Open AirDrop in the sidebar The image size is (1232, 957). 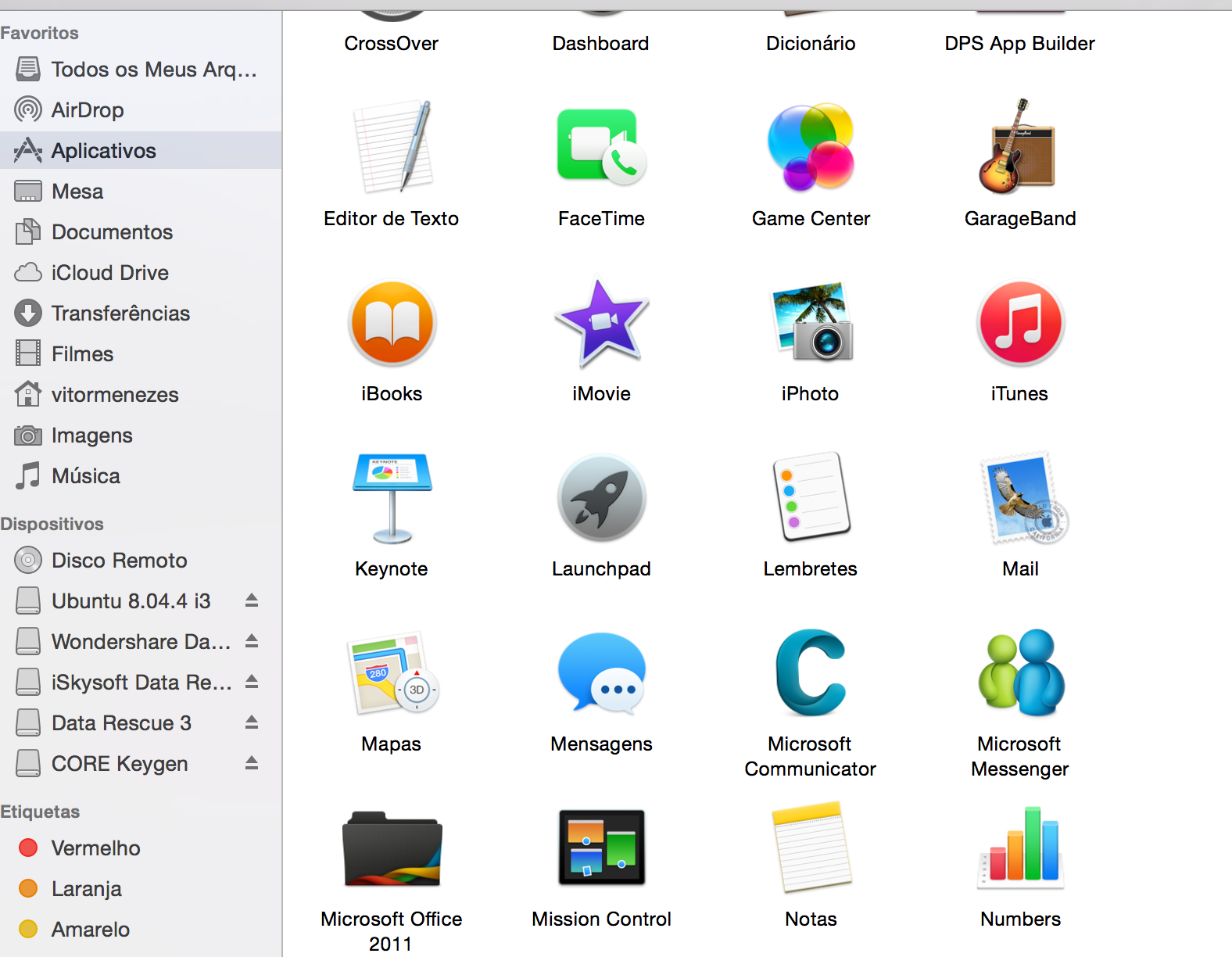click(x=87, y=110)
